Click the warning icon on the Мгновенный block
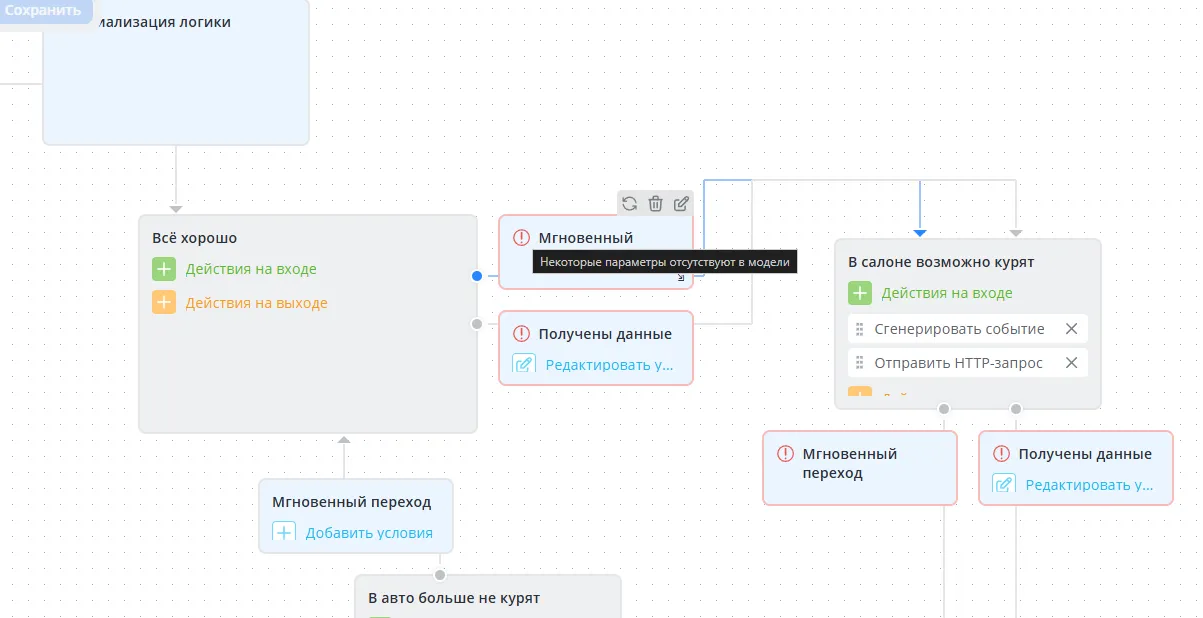The width and height of the screenshot is (1203, 618). [x=521, y=238]
